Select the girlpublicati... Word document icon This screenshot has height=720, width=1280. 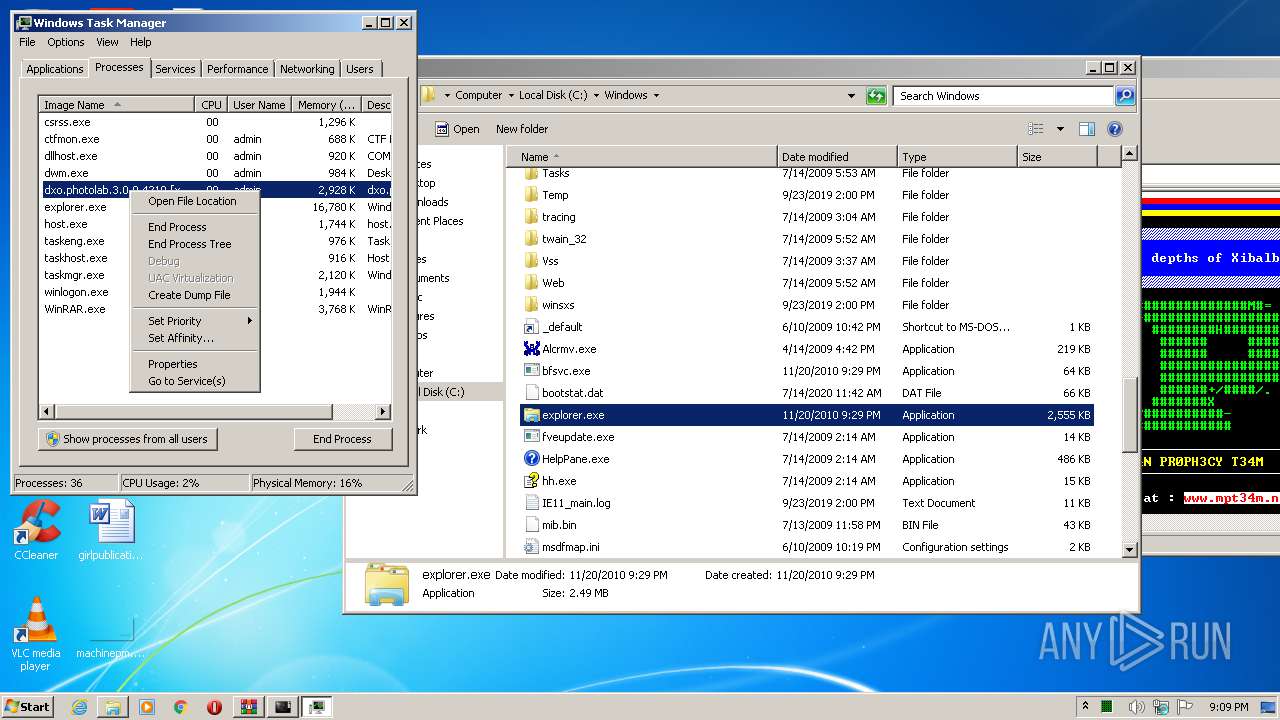[x=110, y=531]
